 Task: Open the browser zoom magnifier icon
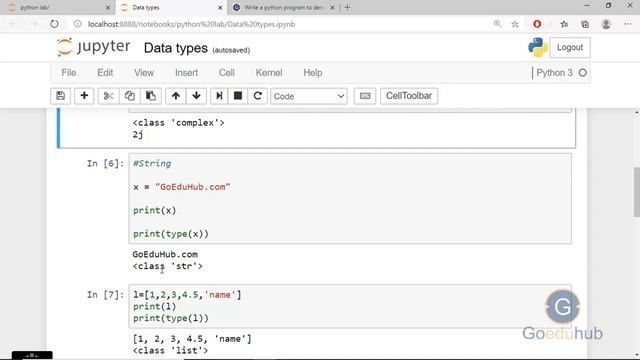tap(497, 24)
